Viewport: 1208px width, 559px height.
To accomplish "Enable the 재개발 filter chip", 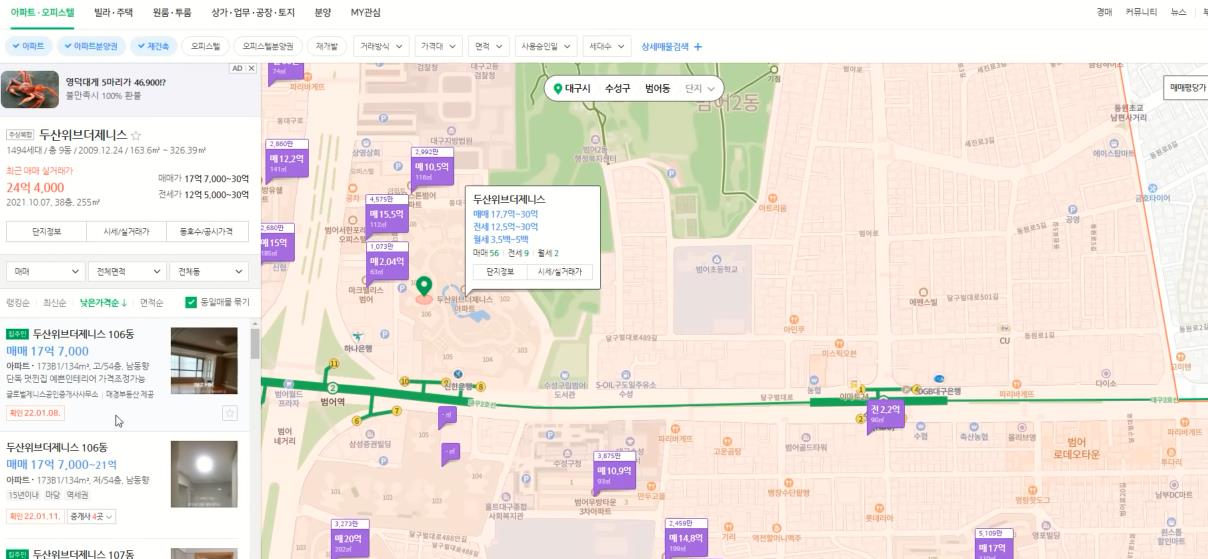I will (x=327, y=46).
